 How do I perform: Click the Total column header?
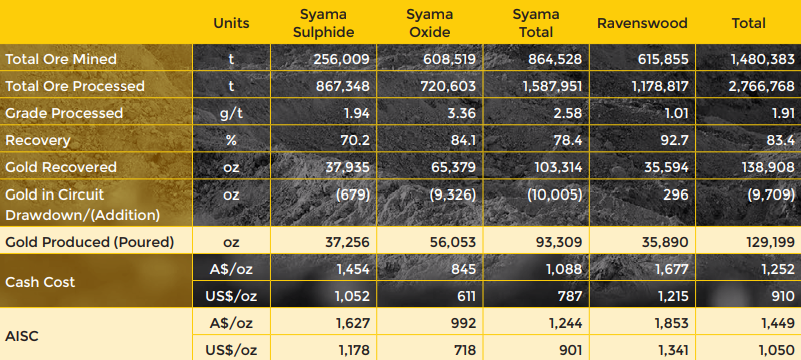[x=748, y=23]
